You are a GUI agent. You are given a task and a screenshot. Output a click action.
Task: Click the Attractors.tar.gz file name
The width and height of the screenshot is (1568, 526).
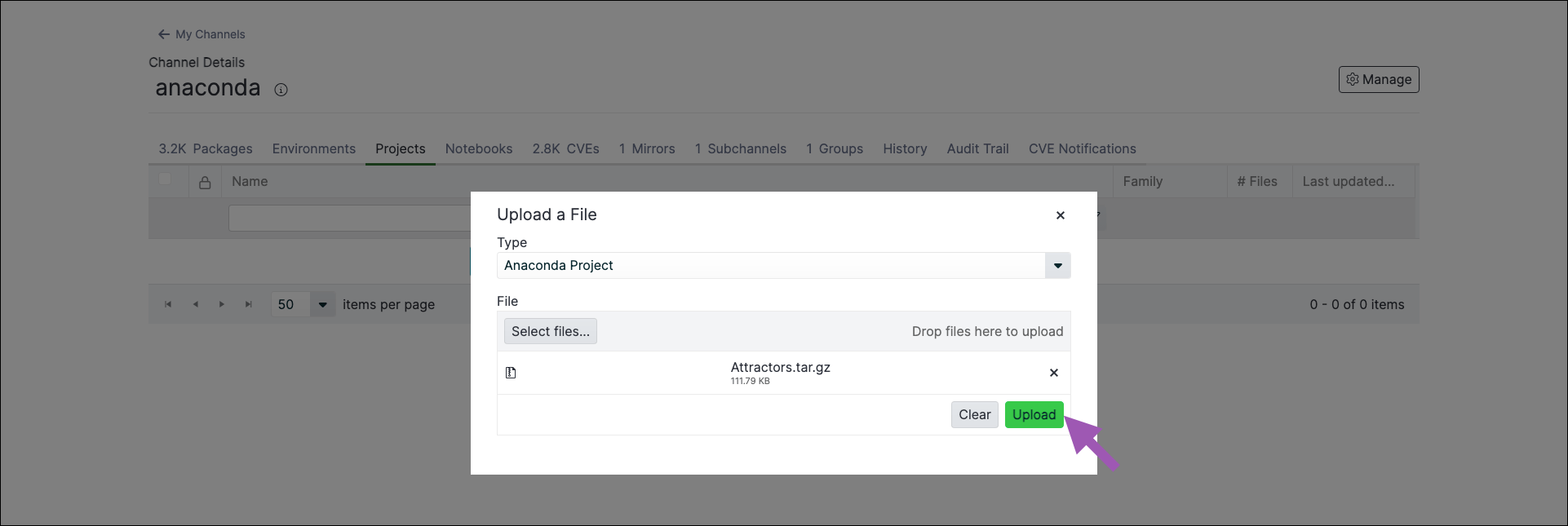tap(781, 367)
